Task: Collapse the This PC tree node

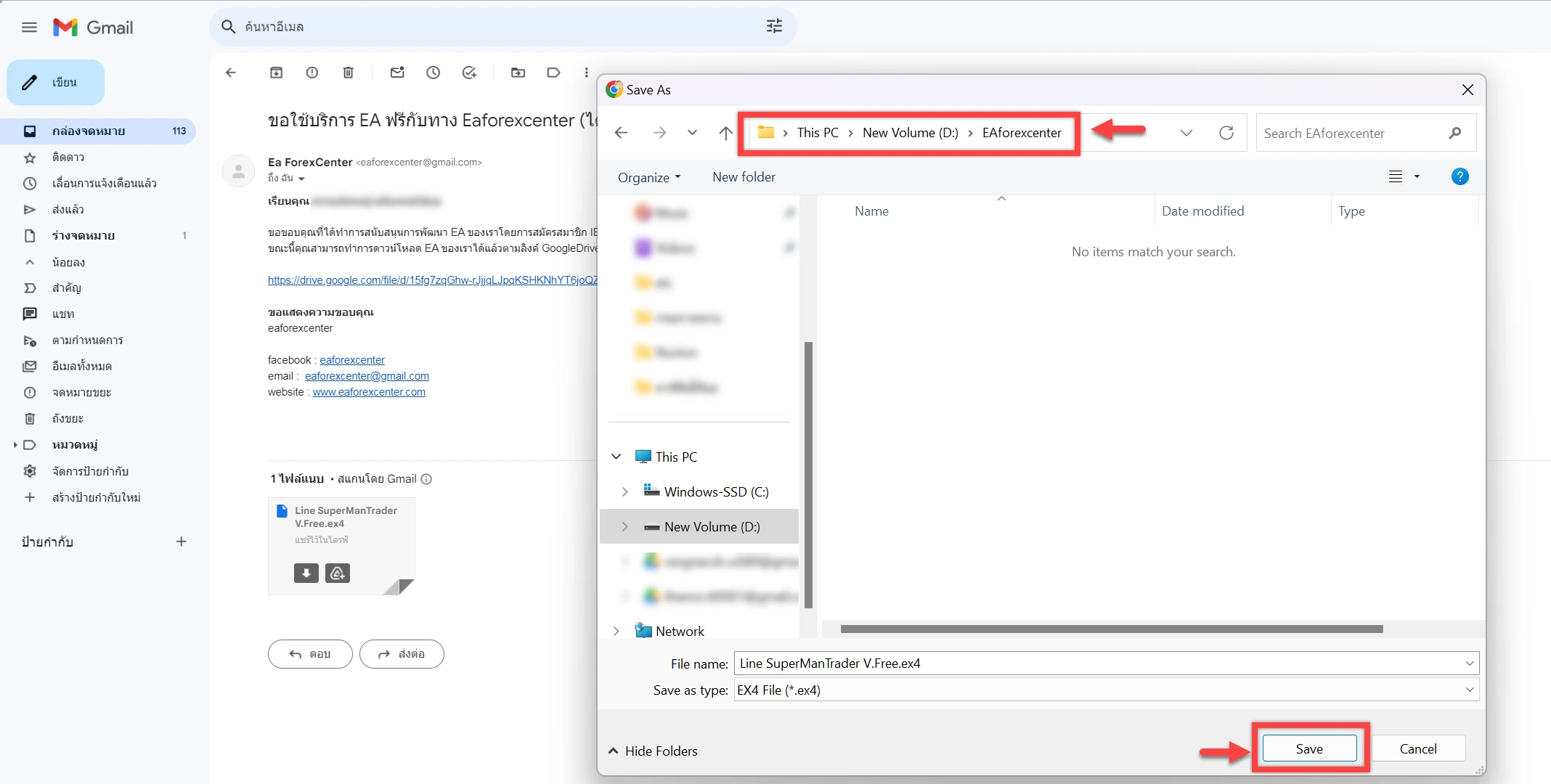Action: pyautogui.click(x=616, y=457)
